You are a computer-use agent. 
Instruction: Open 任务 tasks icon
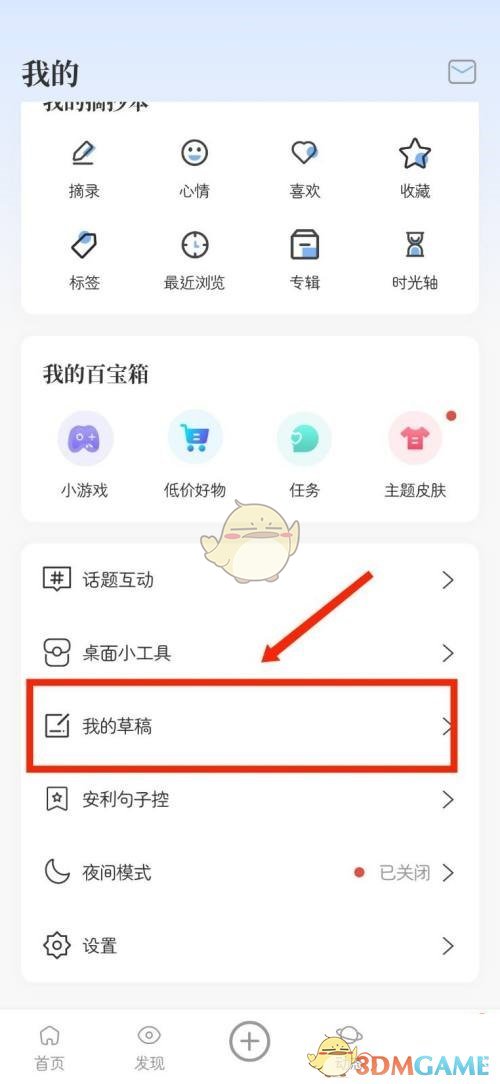[x=304, y=438]
